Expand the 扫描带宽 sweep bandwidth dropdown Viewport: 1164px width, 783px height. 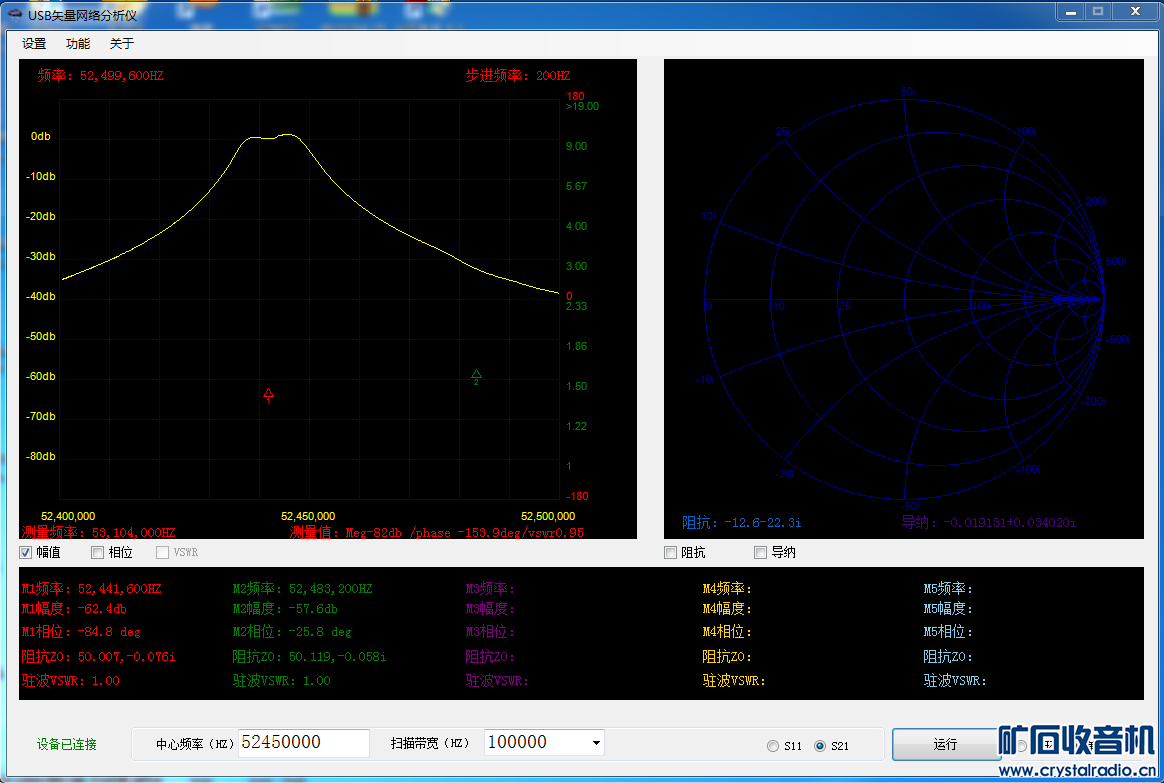[597, 743]
